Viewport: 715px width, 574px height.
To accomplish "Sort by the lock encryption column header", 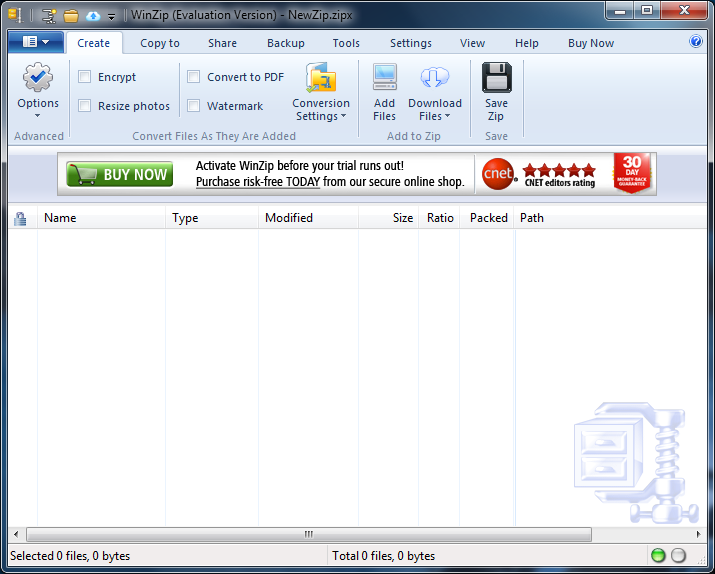I will 20,218.
